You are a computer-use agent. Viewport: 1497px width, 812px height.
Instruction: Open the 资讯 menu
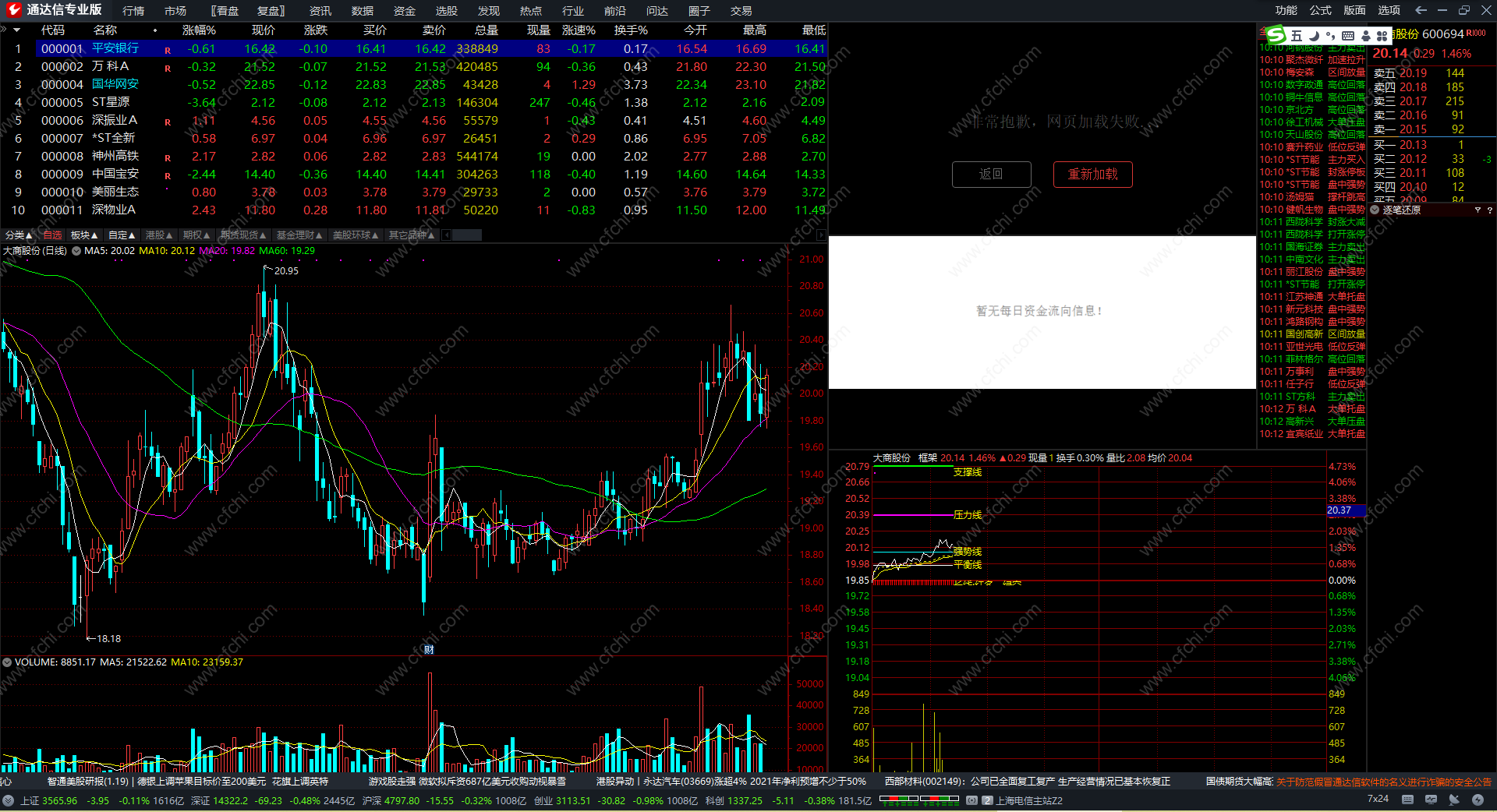[x=320, y=11]
